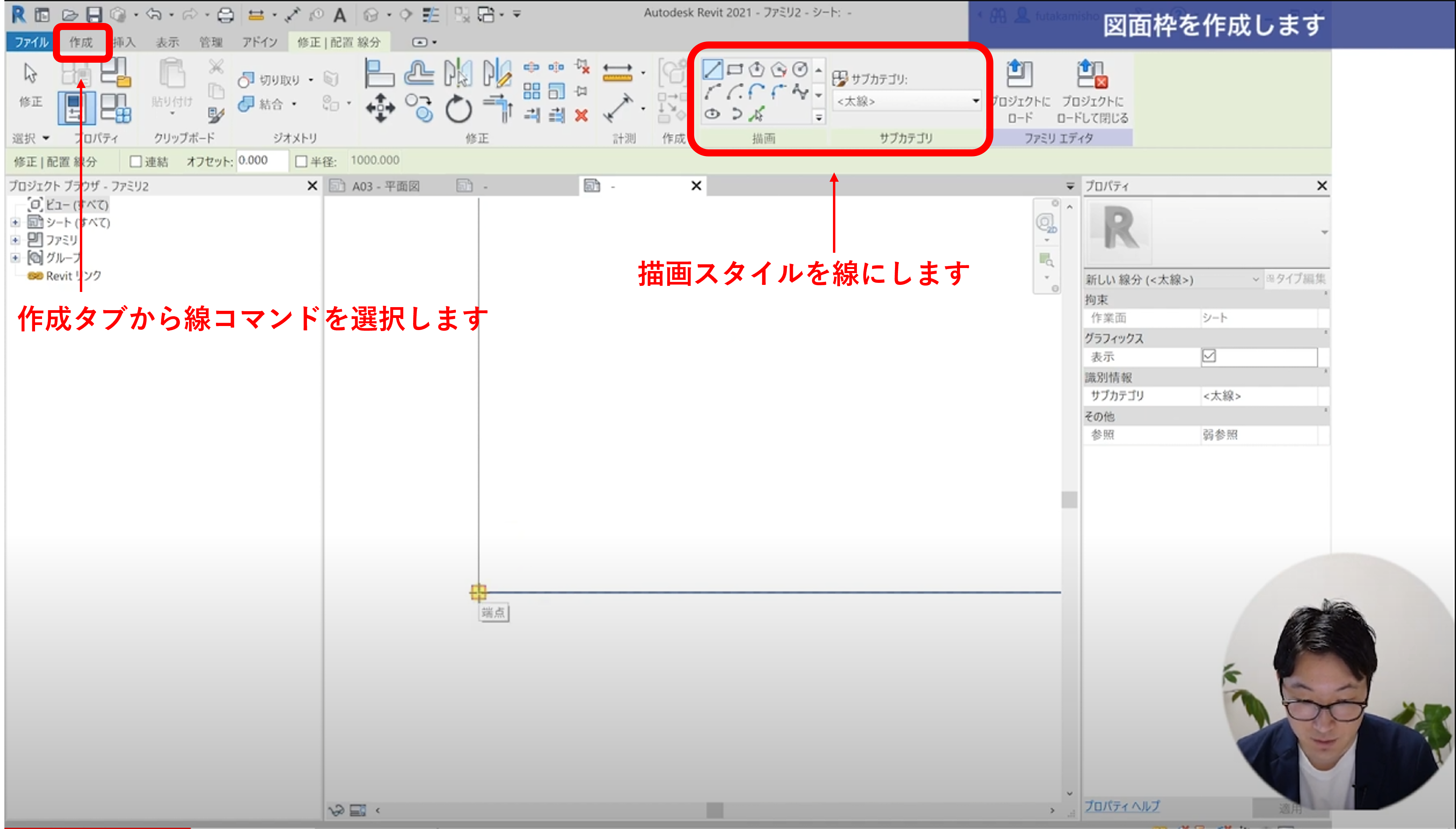Click the Save icon in quick access toolbar
This screenshot has height=829, width=1456.
(x=93, y=14)
